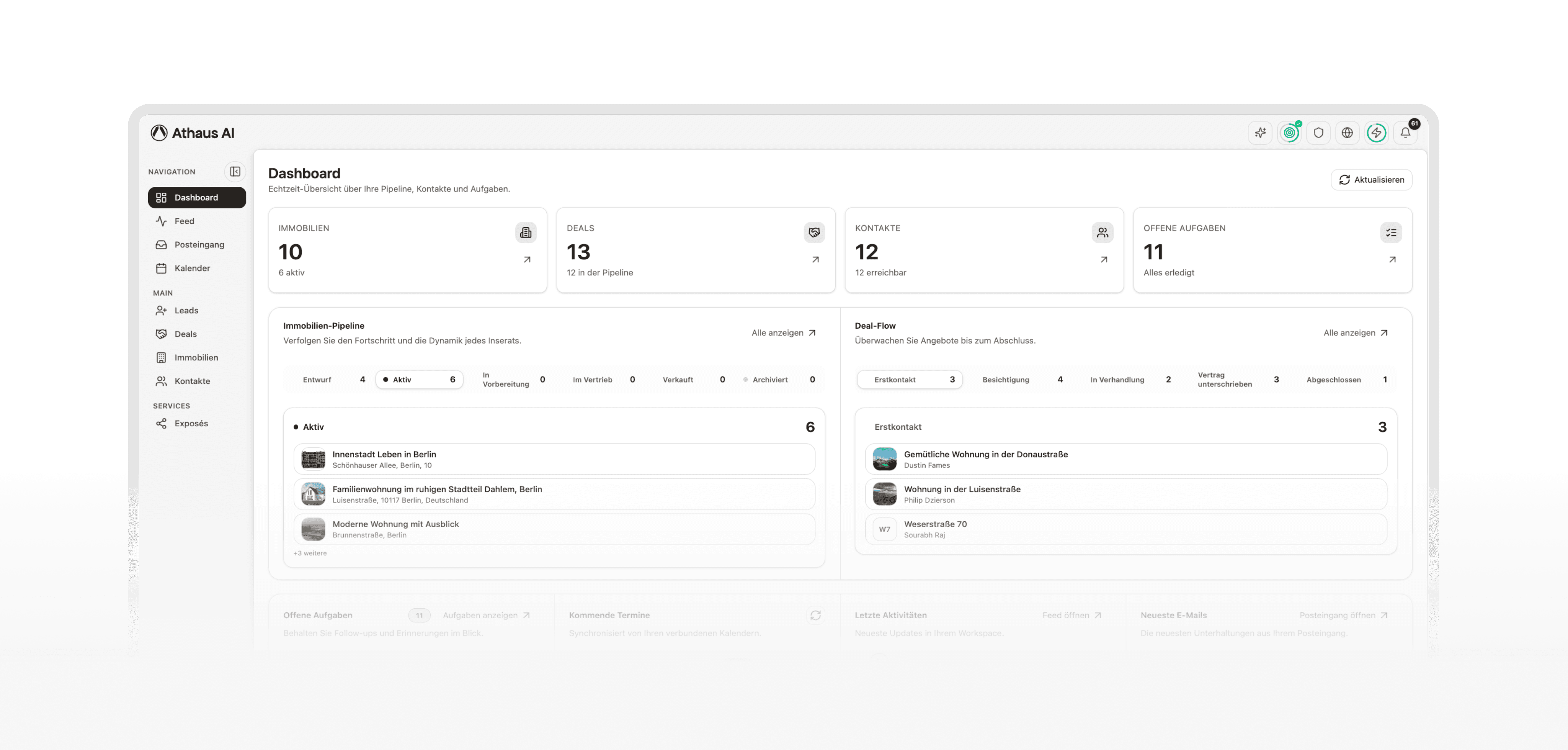This screenshot has height=750, width=1568.
Task: Click the shield icon in header
Action: pos(1318,133)
